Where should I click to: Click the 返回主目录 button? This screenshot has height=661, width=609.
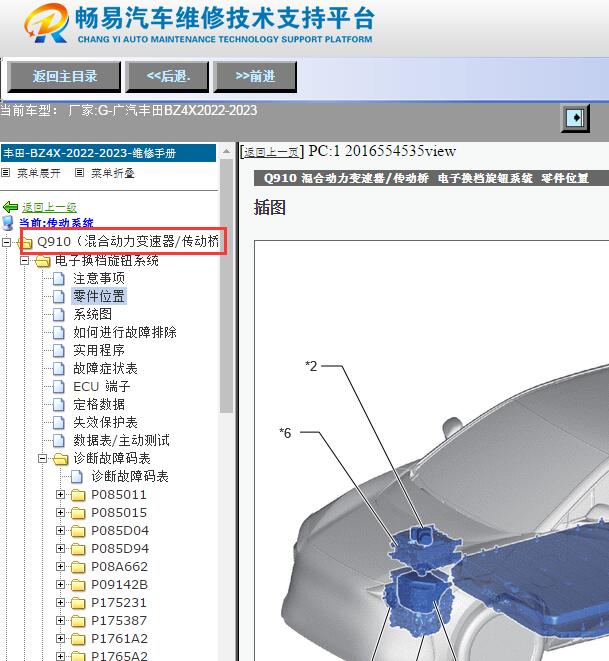click(64, 77)
